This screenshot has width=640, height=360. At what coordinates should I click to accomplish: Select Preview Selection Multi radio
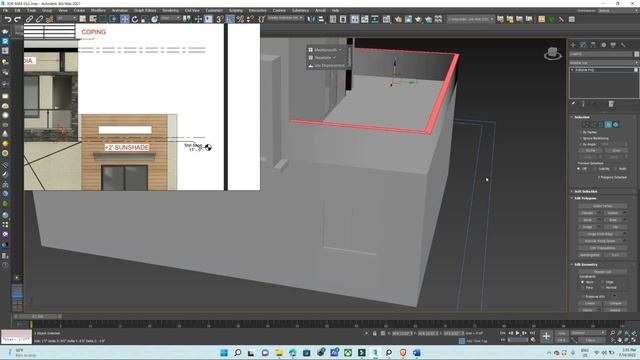[x=616, y=169]
